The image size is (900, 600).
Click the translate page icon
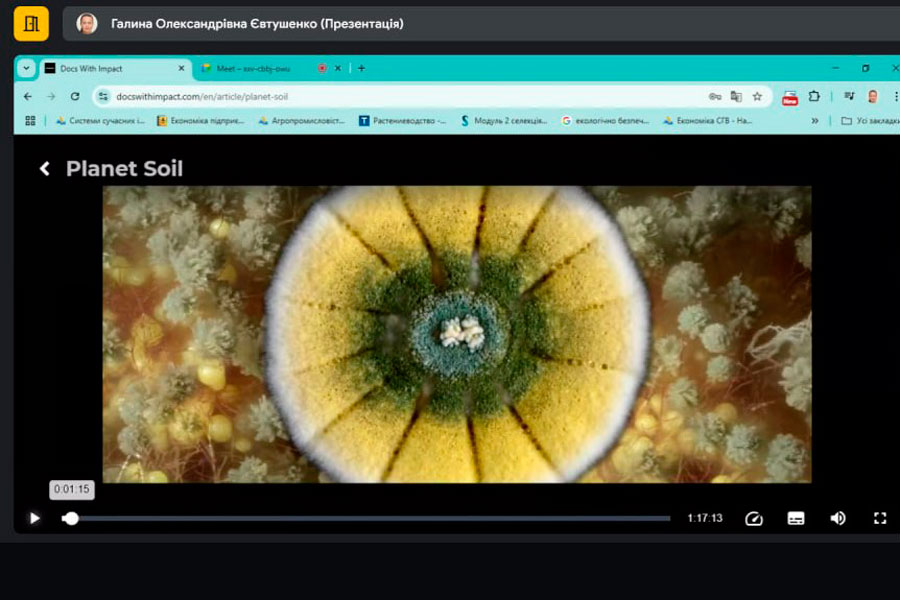pyautogui.click(x=736, y=96)
